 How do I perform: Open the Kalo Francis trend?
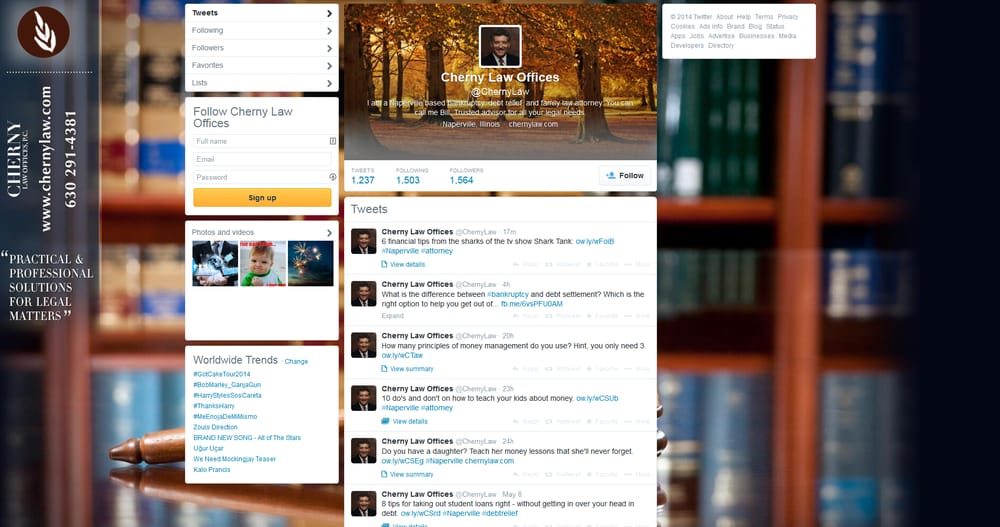[x=212, y=470]
